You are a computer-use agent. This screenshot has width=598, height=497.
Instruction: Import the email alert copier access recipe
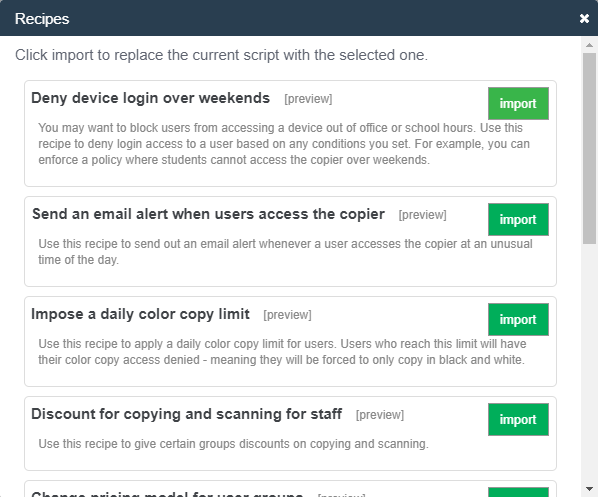click(518, 219)
